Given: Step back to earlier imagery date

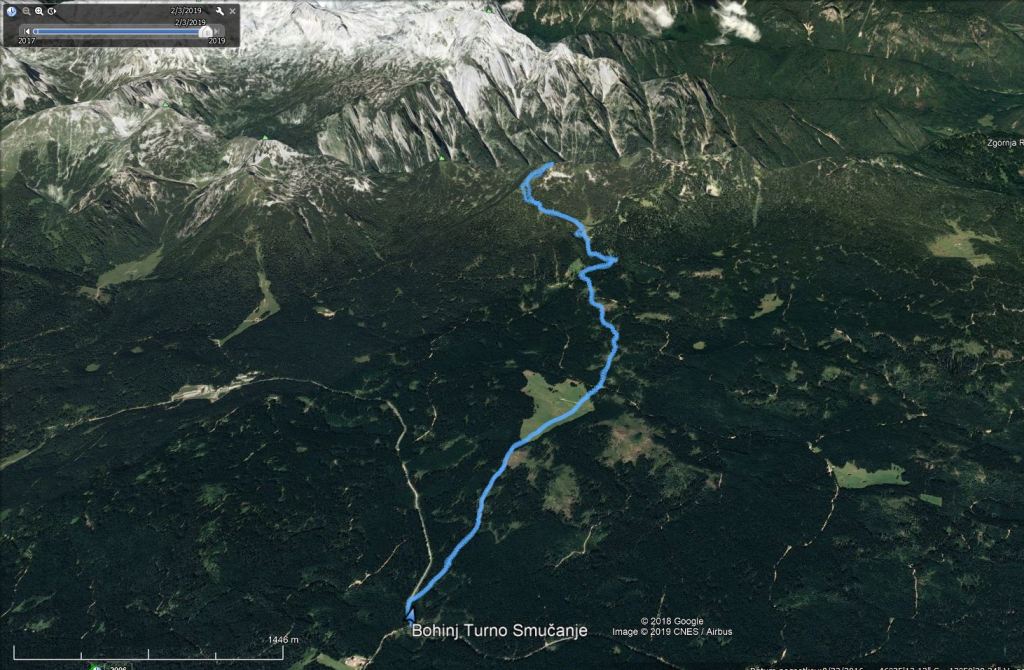Looking at the screenshot, I should pos(27,31).
